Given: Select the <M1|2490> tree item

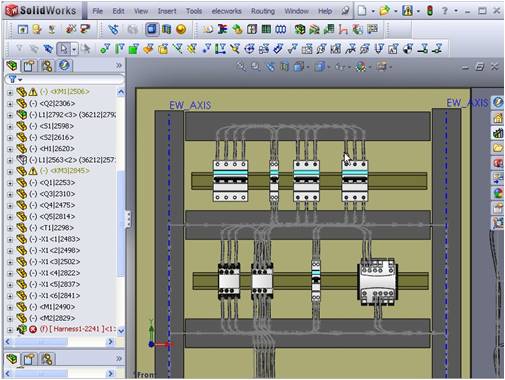Looking at the screenshot, I should pos(57,307).
